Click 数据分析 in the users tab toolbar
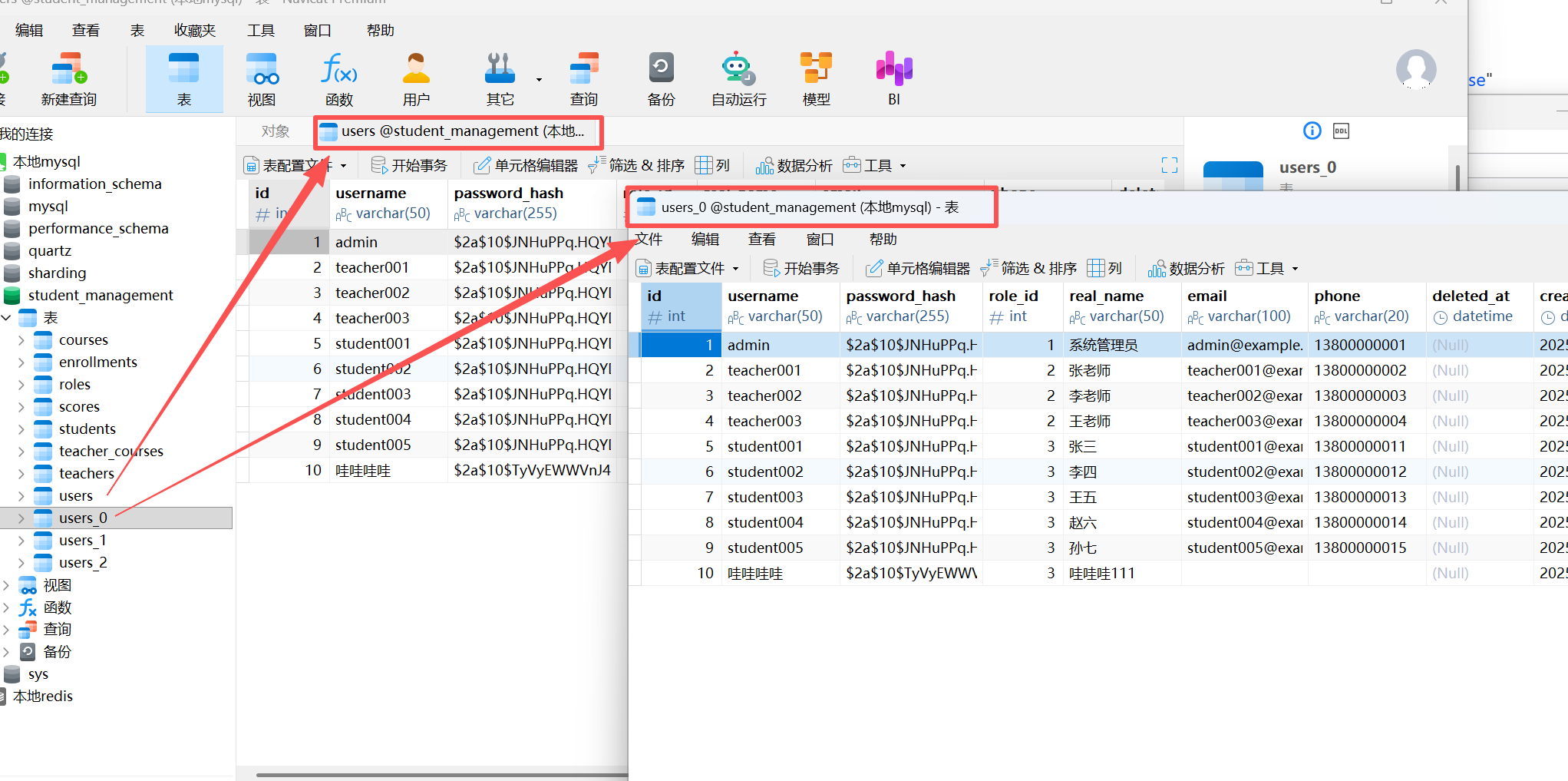Screen dimensions: 1568x781 coord(794,165)
